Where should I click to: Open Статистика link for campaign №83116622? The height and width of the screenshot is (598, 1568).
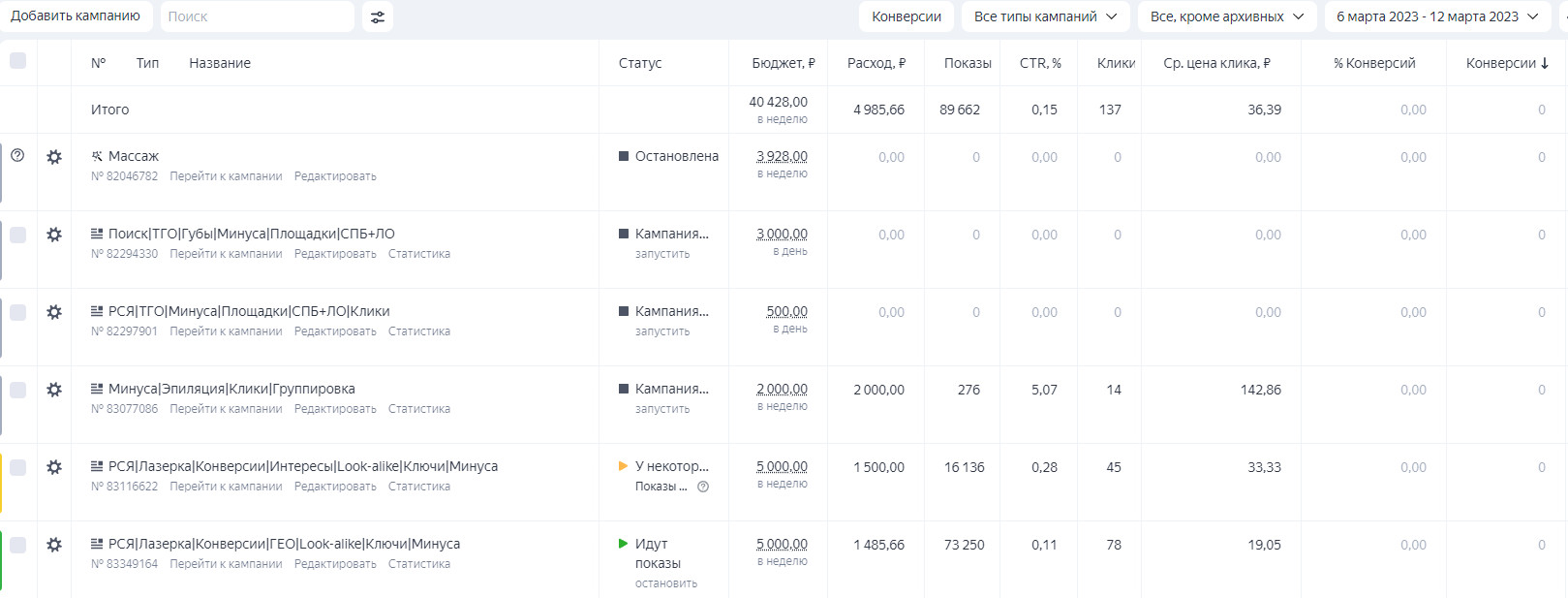pos(418,487)
